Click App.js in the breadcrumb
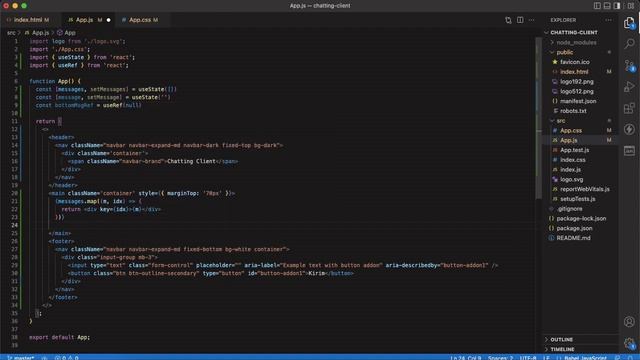 coord(40,33)
